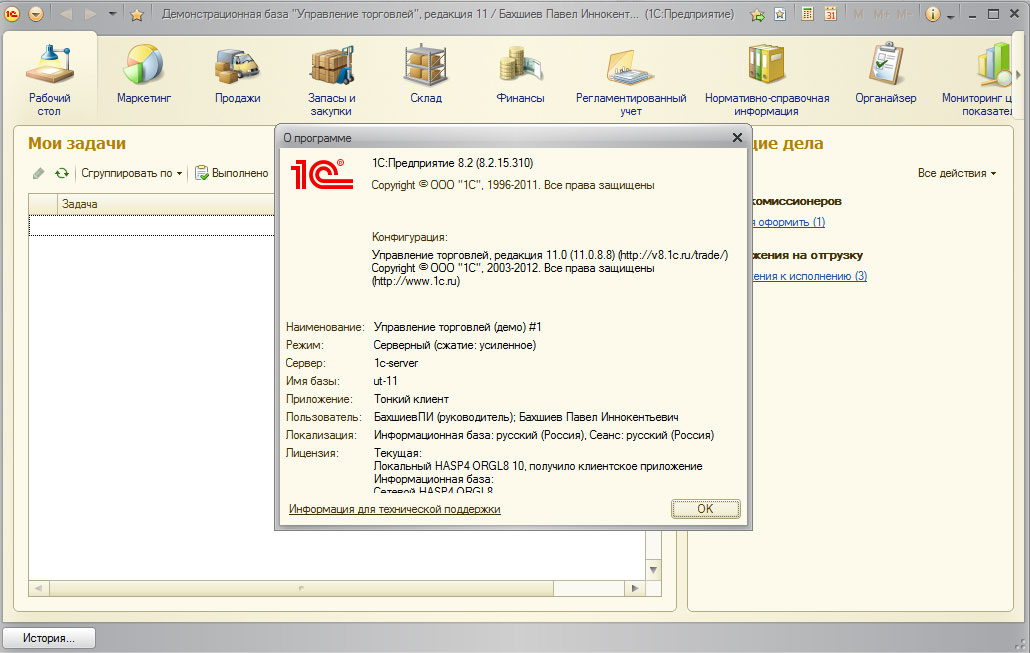The height and width of the screenshot is (653, 1030).
Task: Open navigation history dropdown arrow
Action: 112,14
